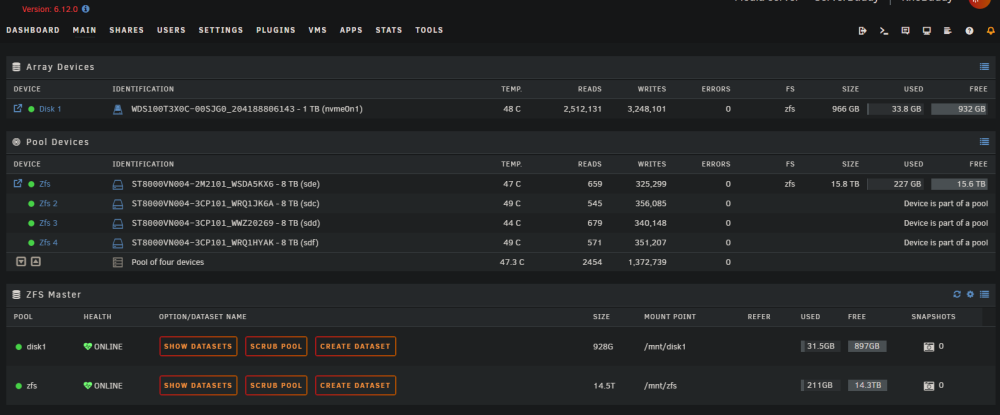Open the web terminal icon

(884, 31)
